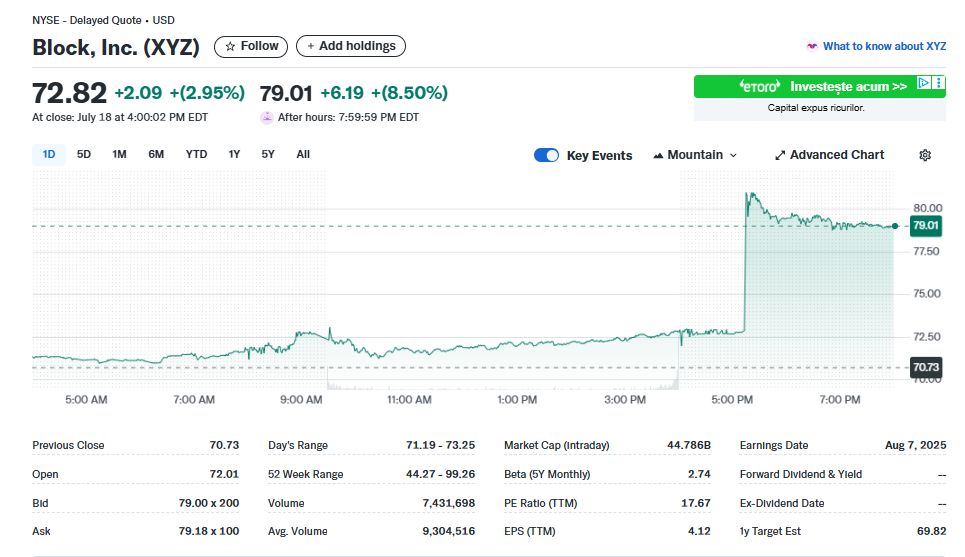Viewport: 965px width, 557px height.
Task: Click Volume value 7,431,698
Action: [x=449, y=503]
